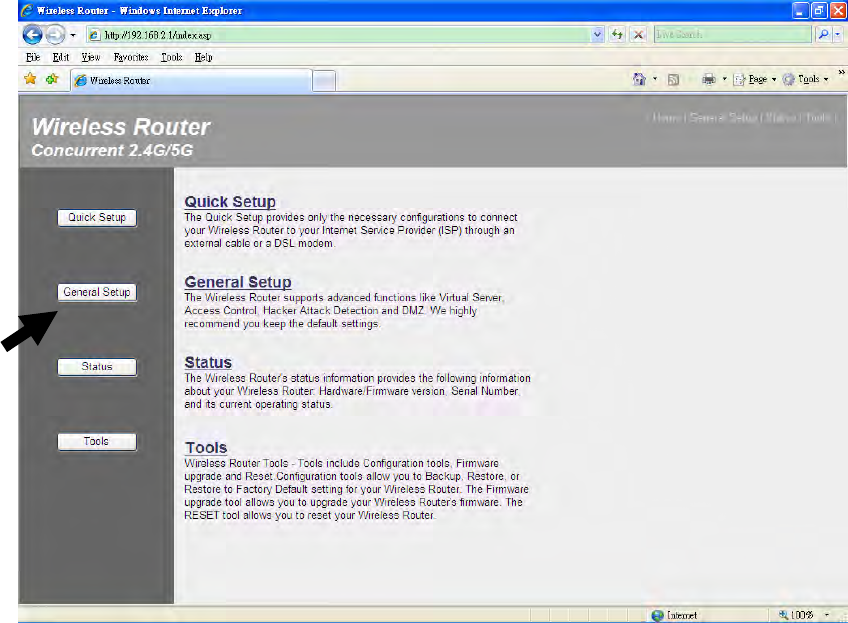Click the General Setup sidebar button
This screenshot has height=623, width=848.
[97, 292]
